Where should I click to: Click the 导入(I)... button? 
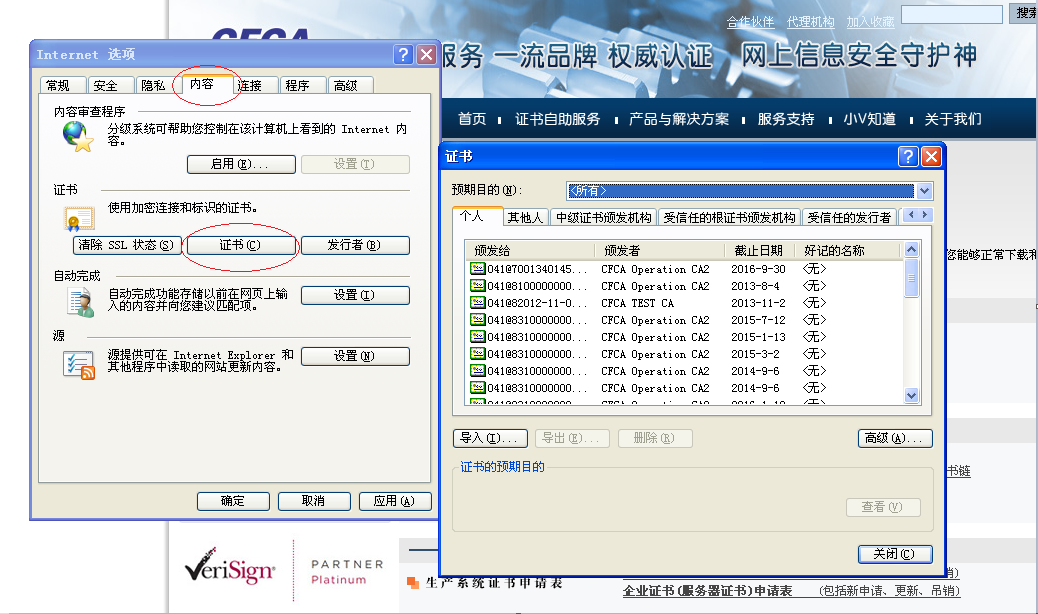pyautogui.click(x=490, y=438)
